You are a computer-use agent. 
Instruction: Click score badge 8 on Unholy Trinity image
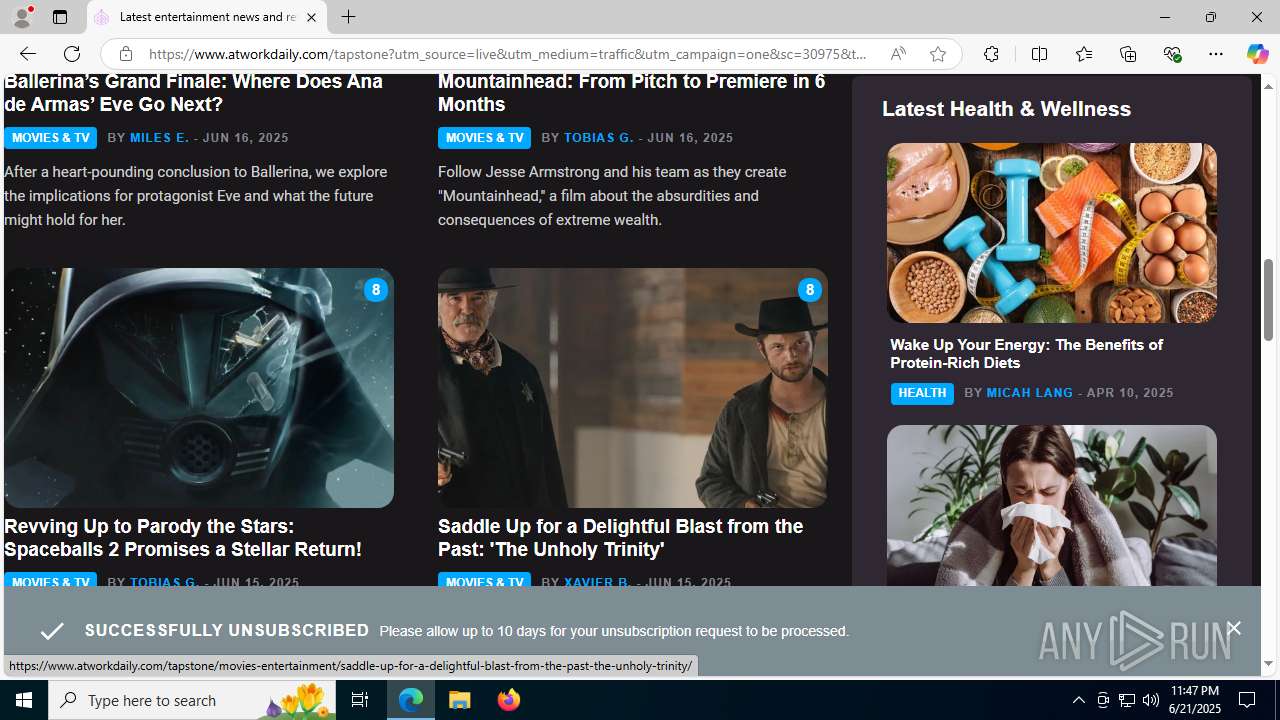click(809, 290)
